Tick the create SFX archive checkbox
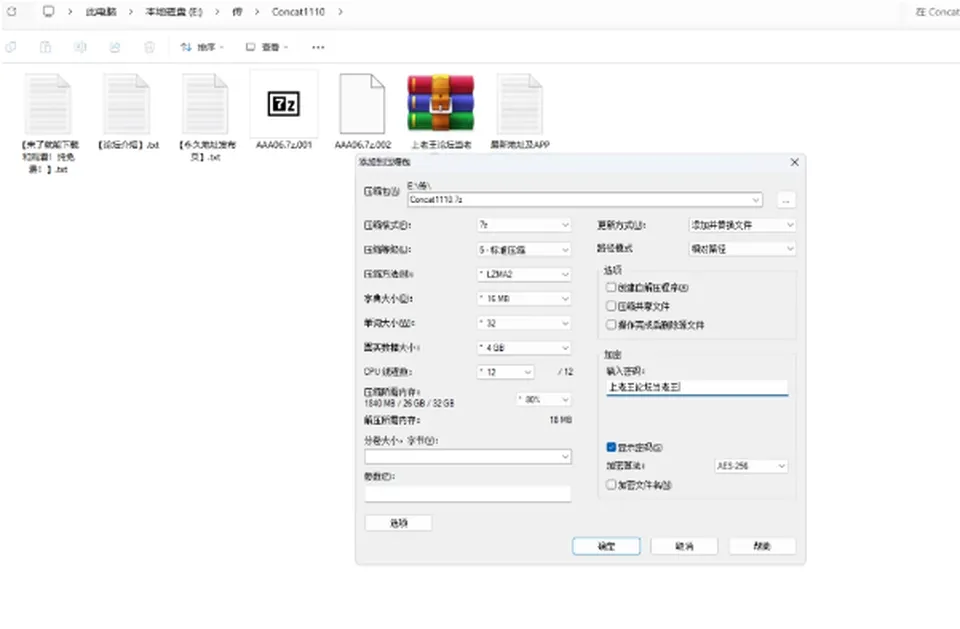The height and width of the screenshot is (629, 960). coord(610,287)
